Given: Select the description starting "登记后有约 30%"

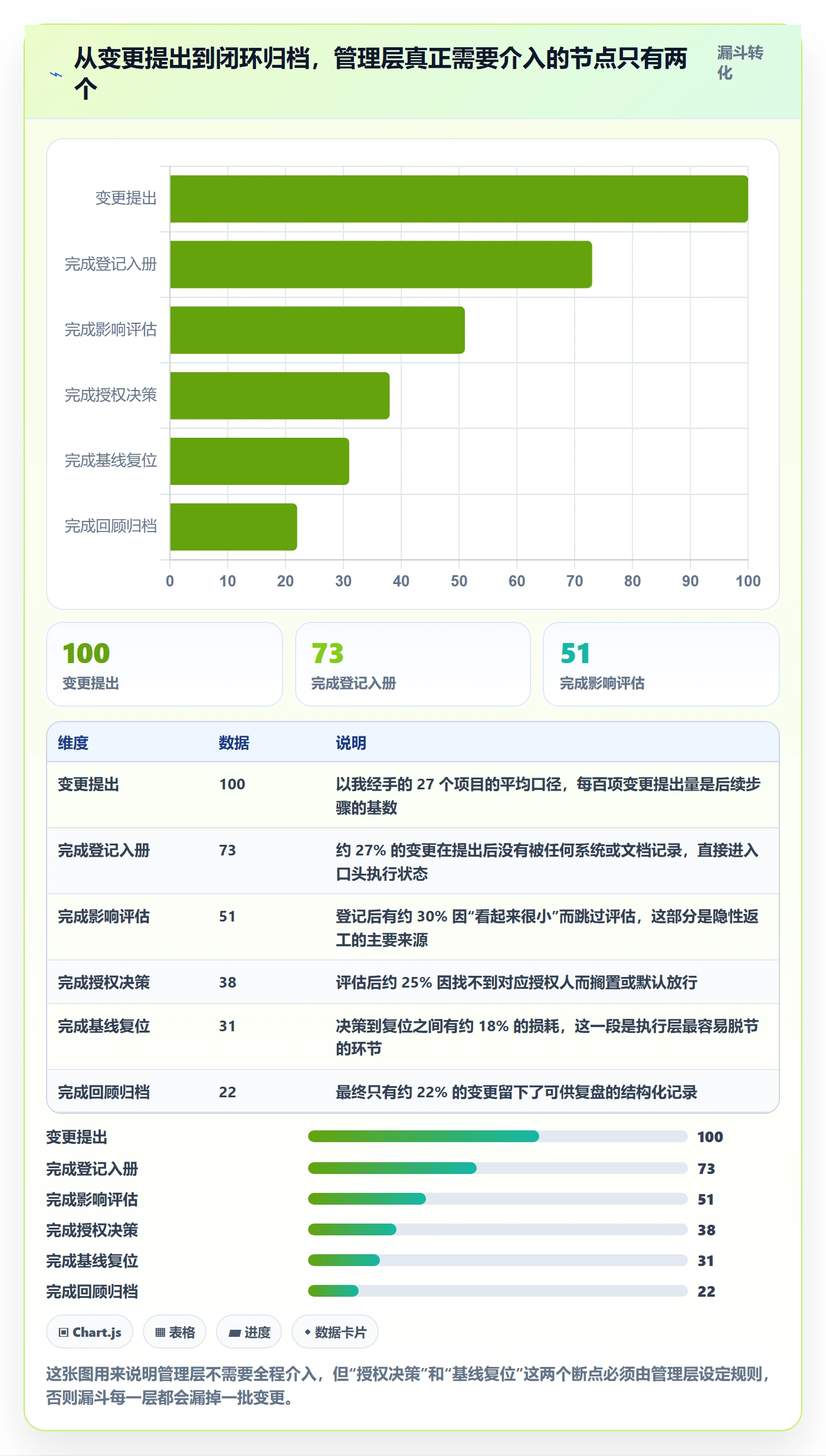Looking at the screenshot, I should point(547,927).
